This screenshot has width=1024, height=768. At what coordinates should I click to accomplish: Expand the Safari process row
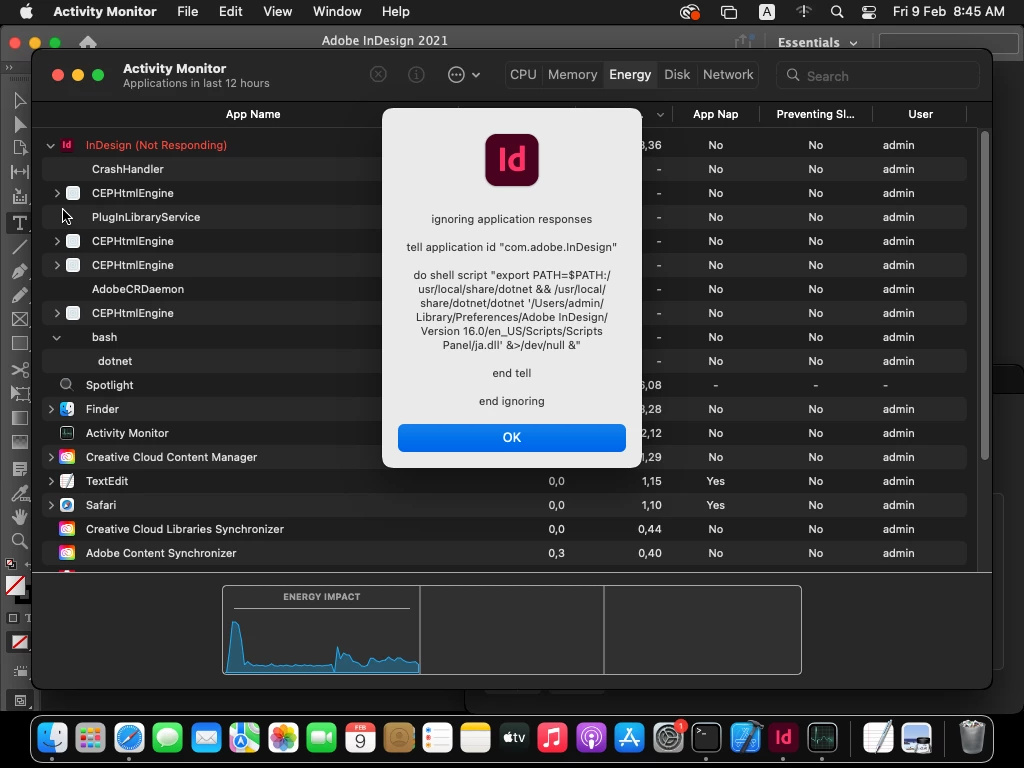pyautogui.click(x=51, y=505)
